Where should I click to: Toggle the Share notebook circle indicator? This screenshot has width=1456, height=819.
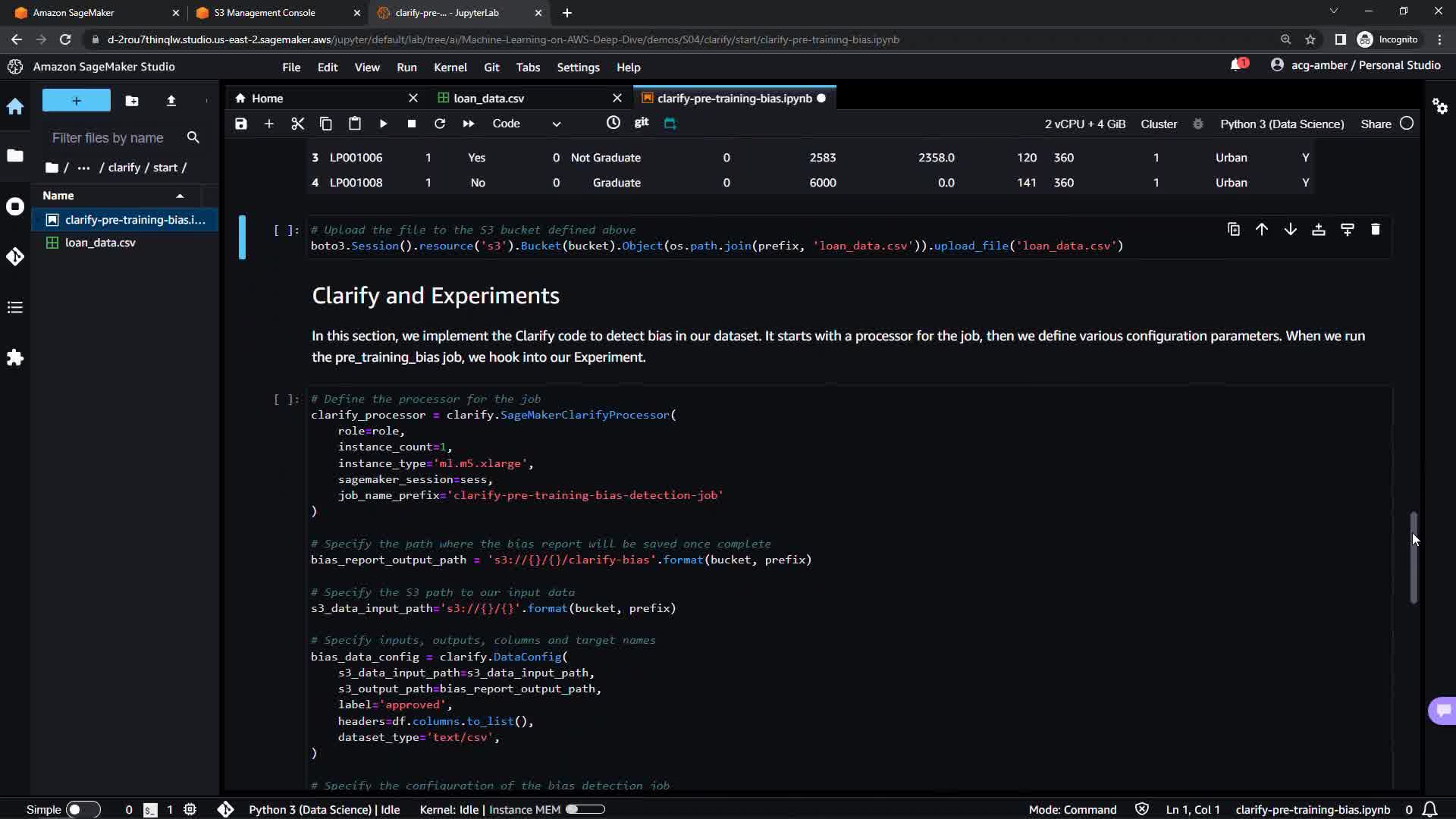pos(1407,124)
